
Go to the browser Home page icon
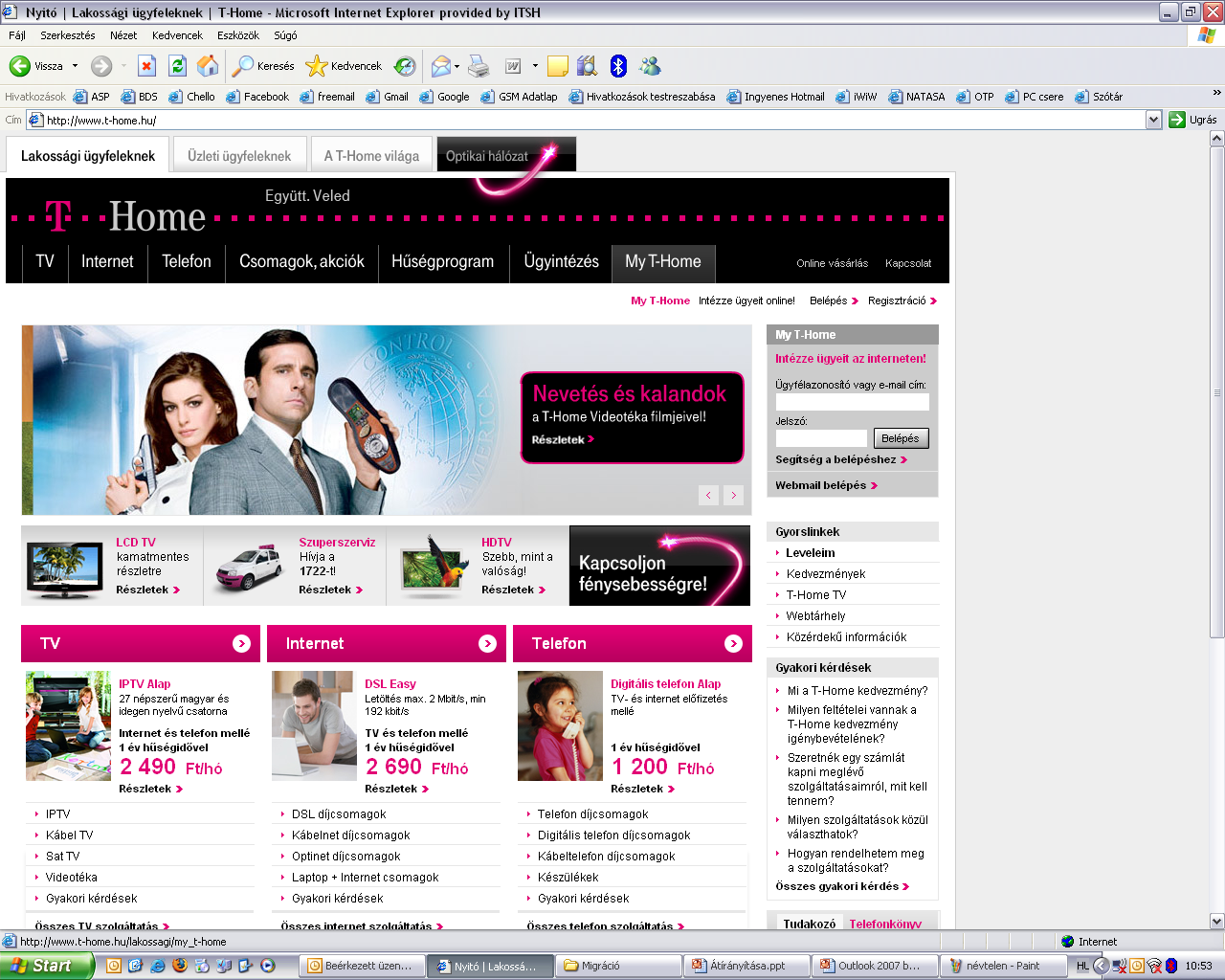click(208, 66)
